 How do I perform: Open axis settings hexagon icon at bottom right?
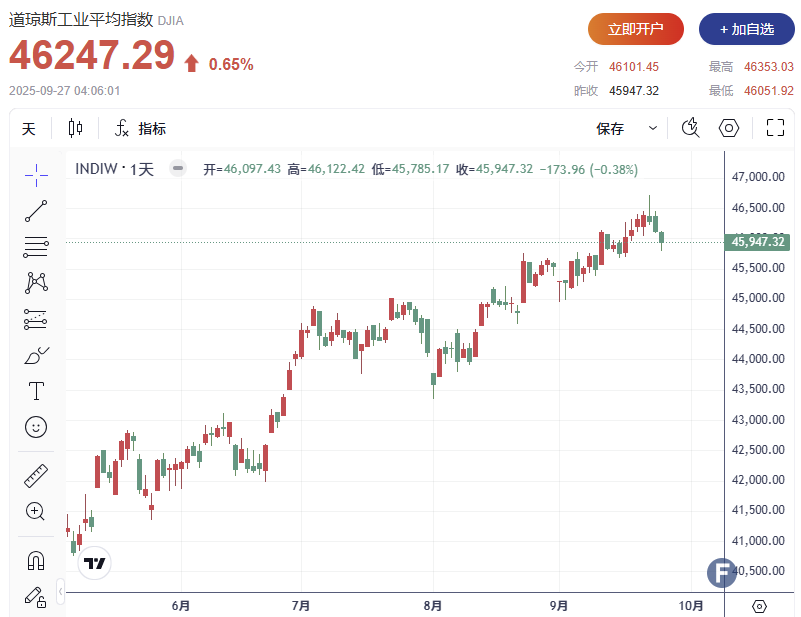tap(760, 606)
